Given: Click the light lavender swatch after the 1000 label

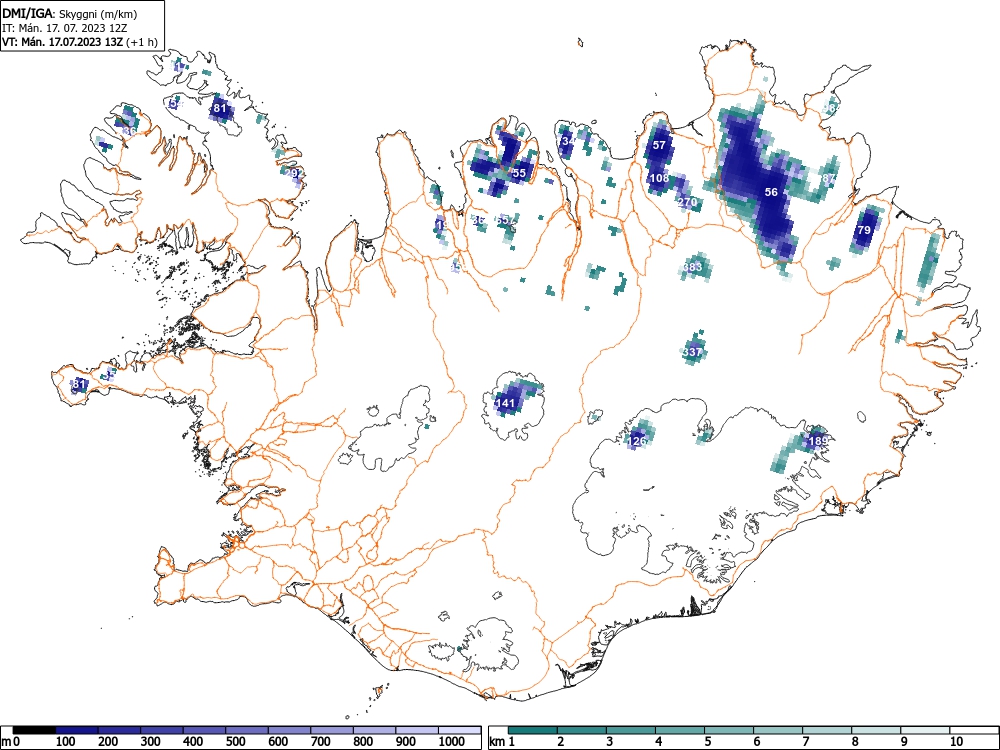Looking at the screenshot, I should point(460,730).
